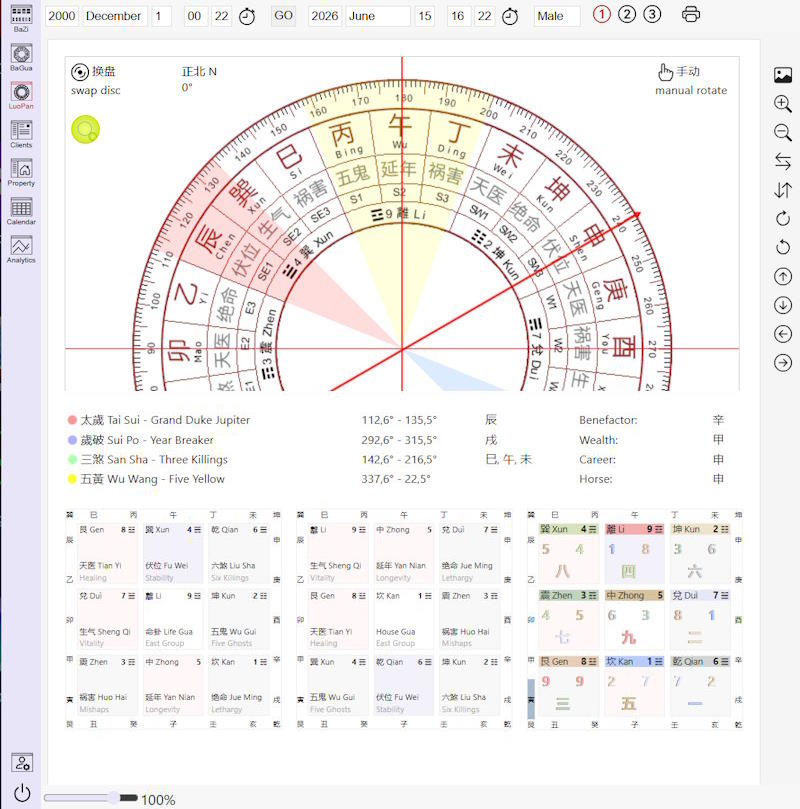Move the compass right with the arrow icon

click(x=782, y=363)
